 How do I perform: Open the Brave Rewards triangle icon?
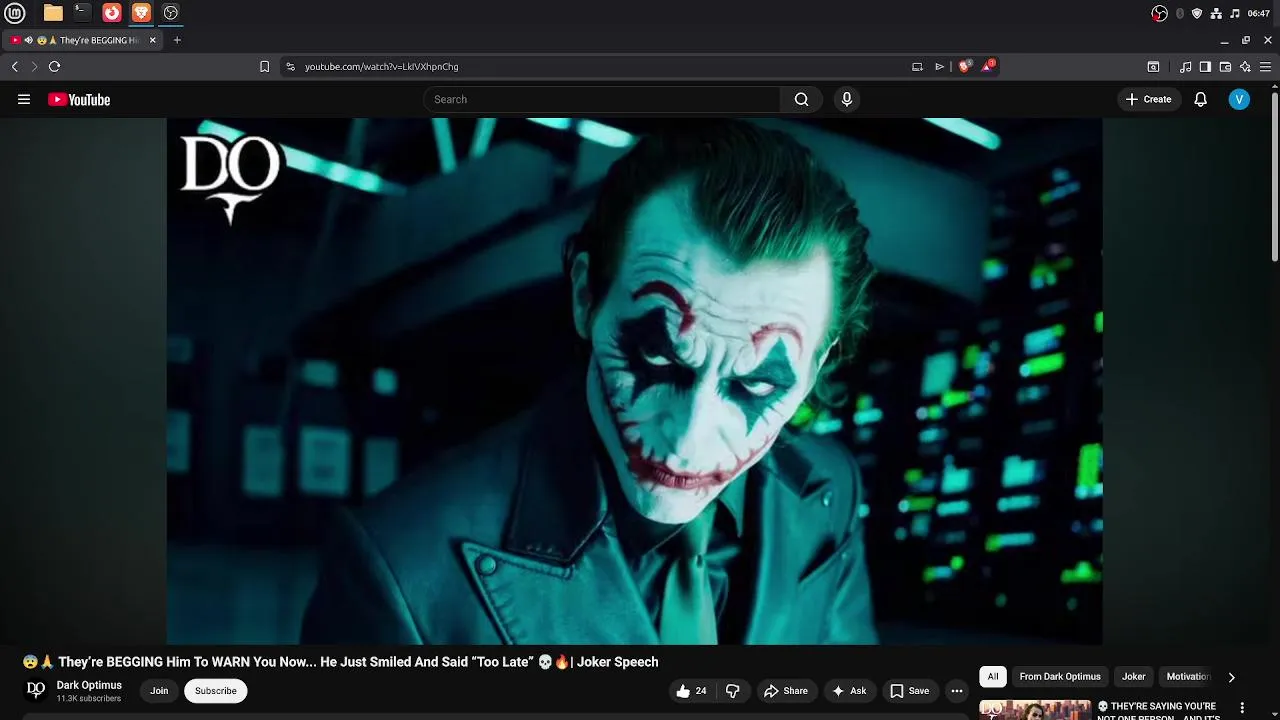[x=988, y=66]
